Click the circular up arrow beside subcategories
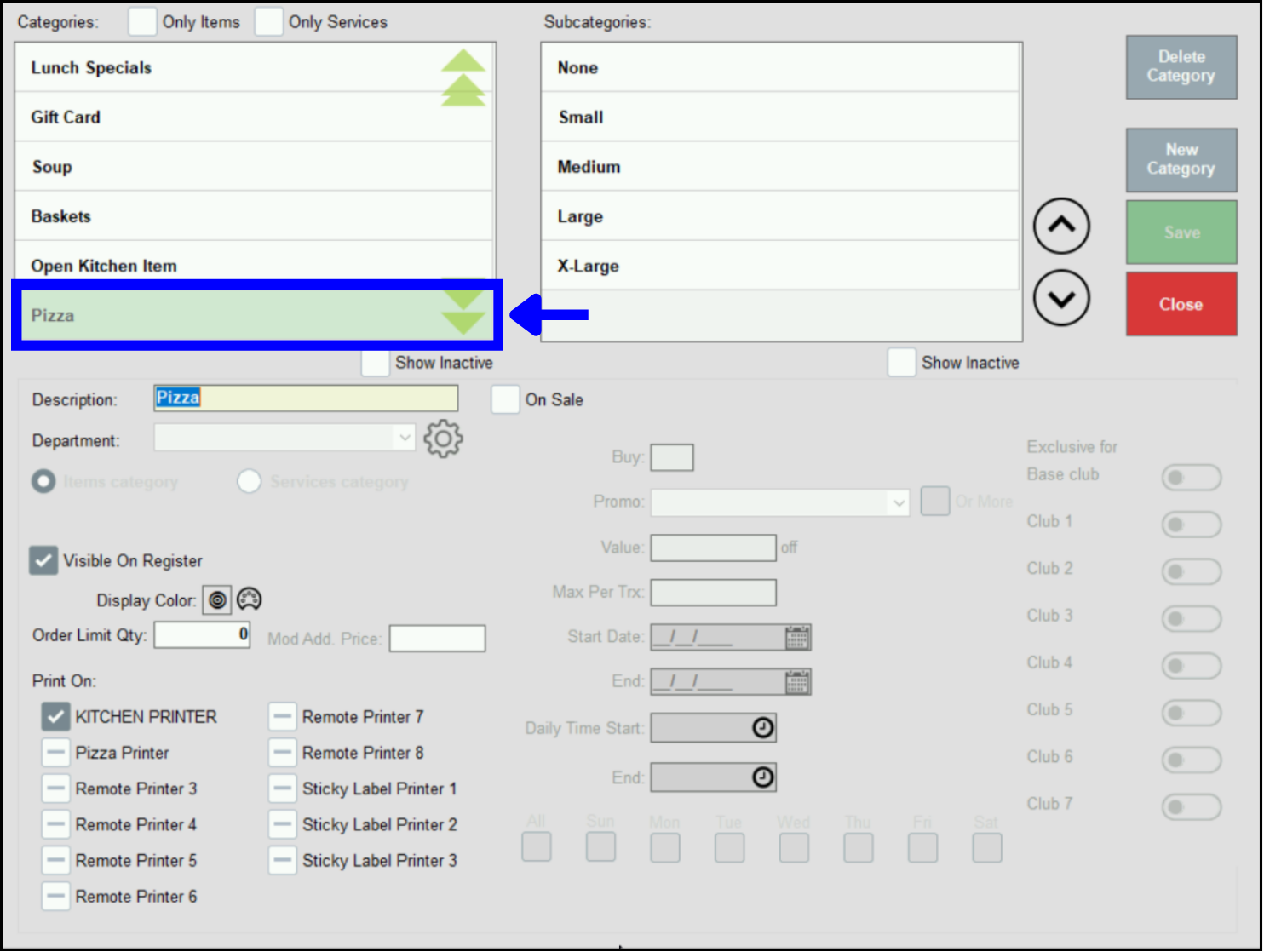 (x=1061, y=227)
